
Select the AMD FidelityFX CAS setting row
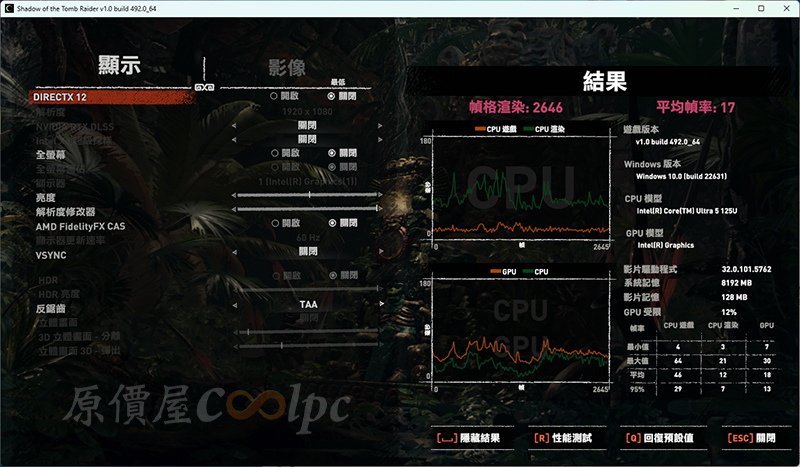pos(80,226)
